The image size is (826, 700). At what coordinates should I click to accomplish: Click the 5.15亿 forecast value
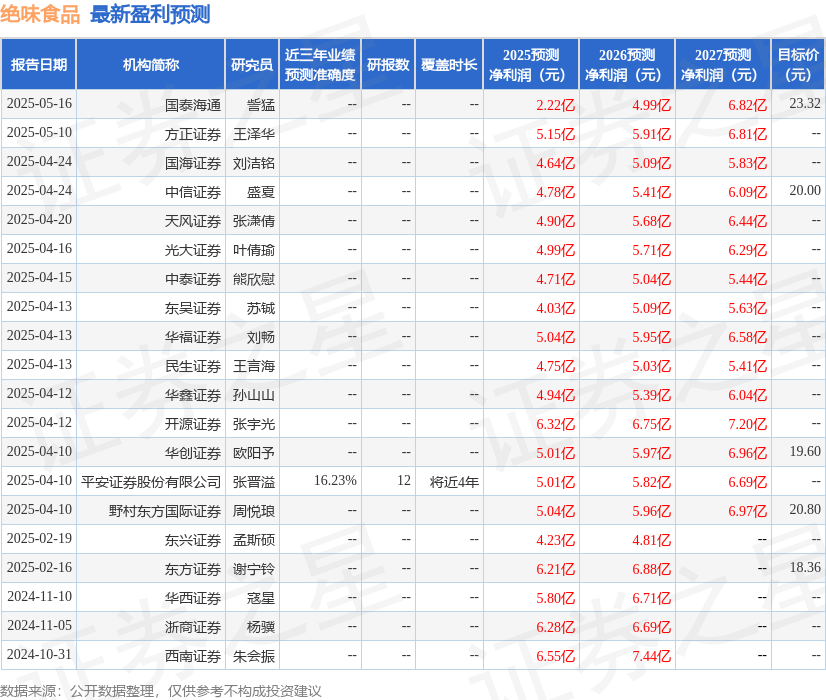click(x=556, y=134)
